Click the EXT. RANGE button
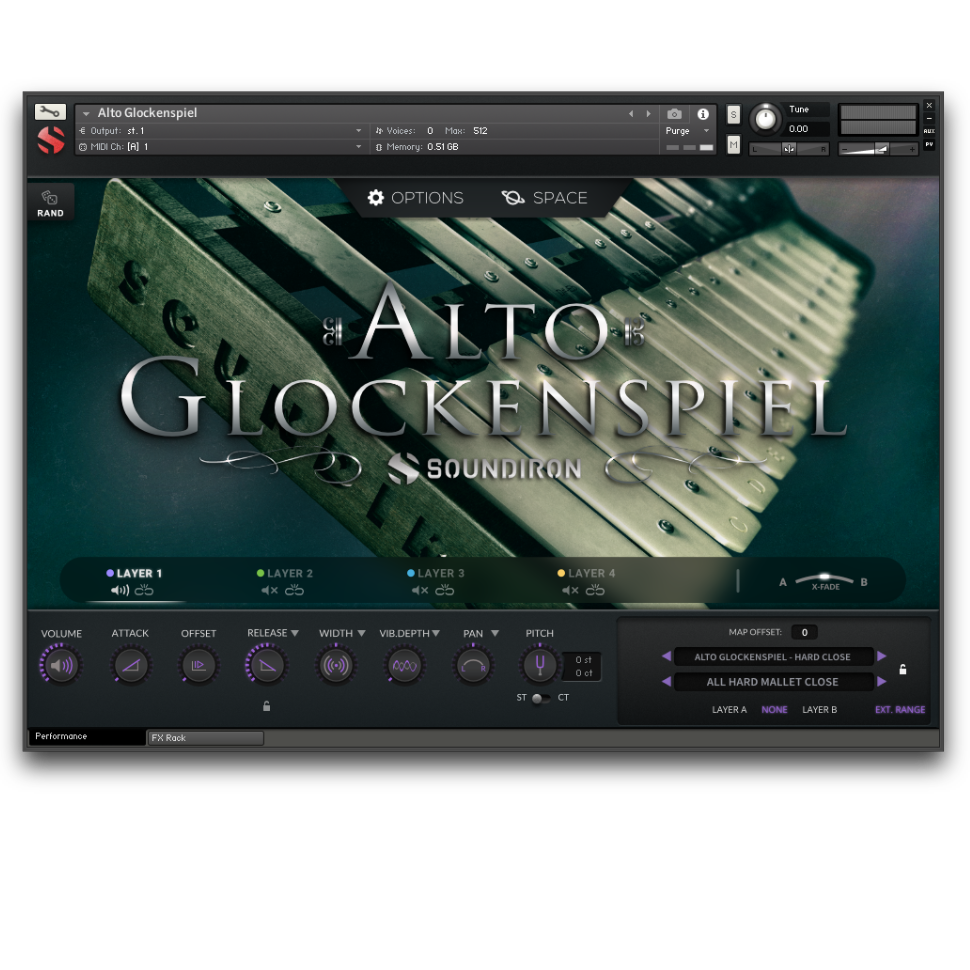Image resolution: width=970 pixels, height=970 pixels. tap(899, 709)
